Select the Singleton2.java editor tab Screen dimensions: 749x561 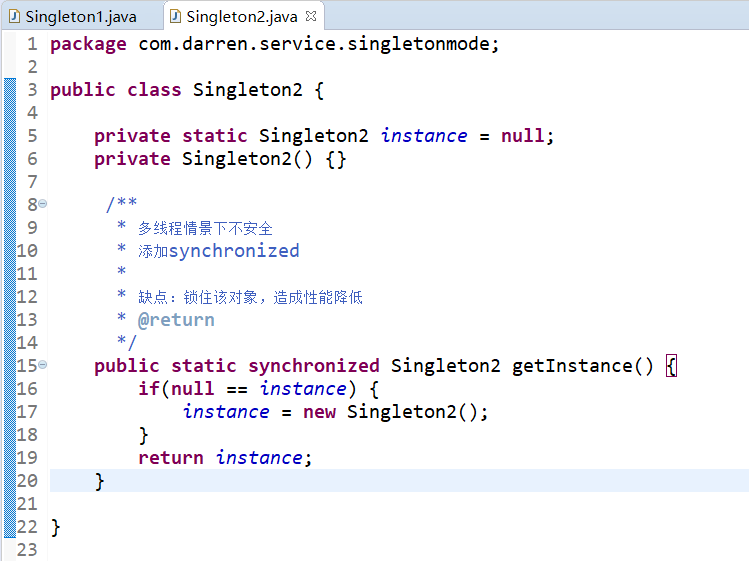coord(242,17)
